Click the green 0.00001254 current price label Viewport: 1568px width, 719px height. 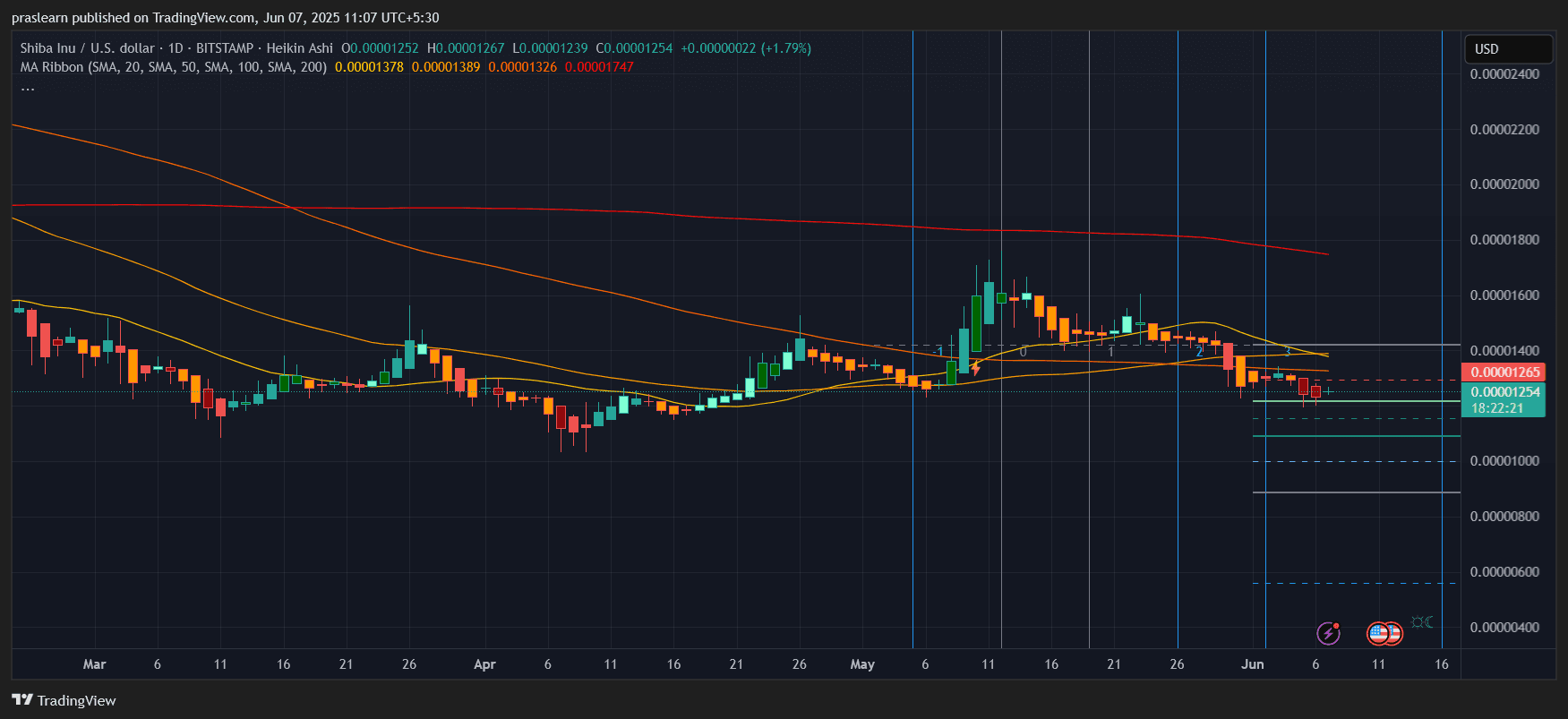(x=1504, y=392)
